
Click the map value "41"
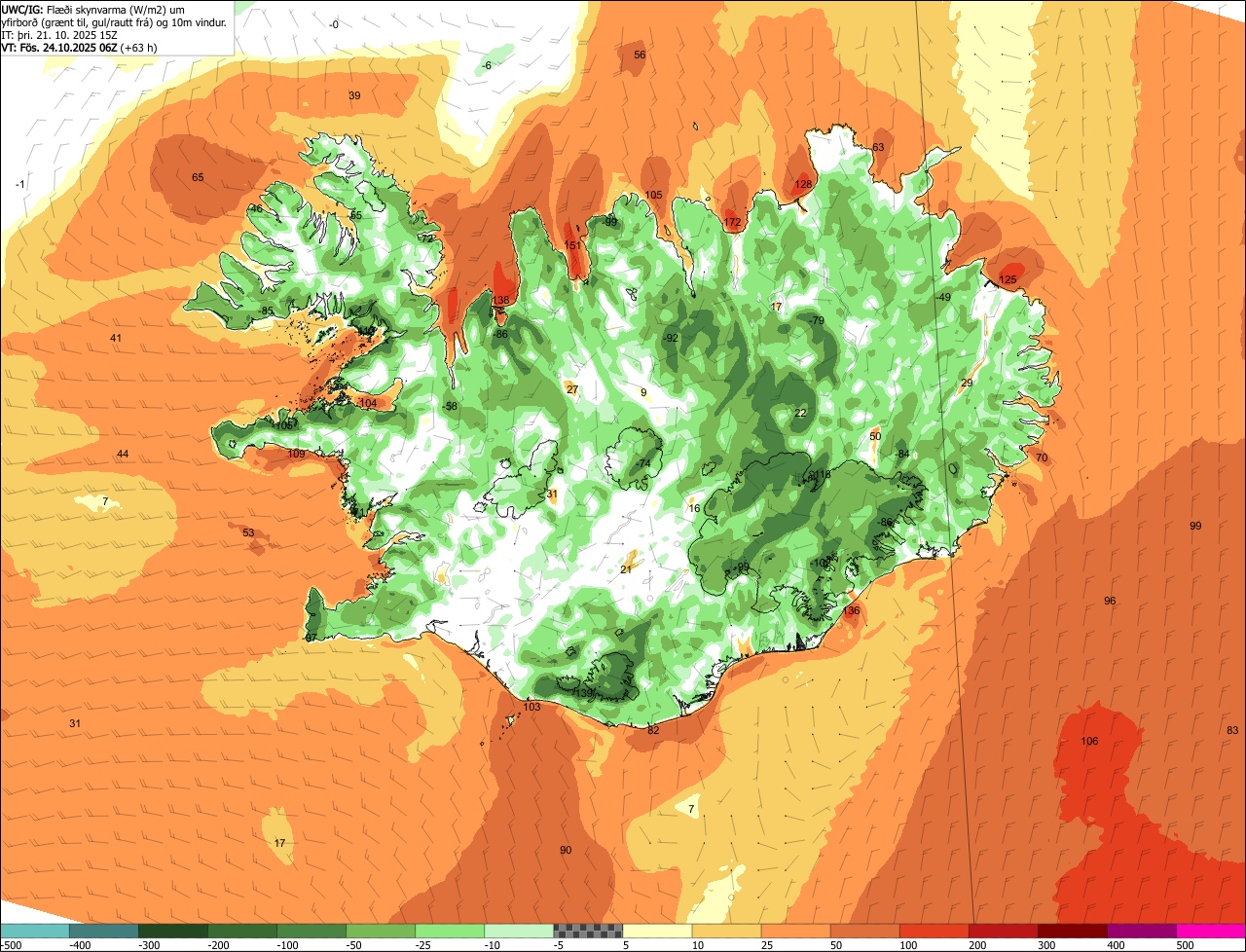coord(116,338)
